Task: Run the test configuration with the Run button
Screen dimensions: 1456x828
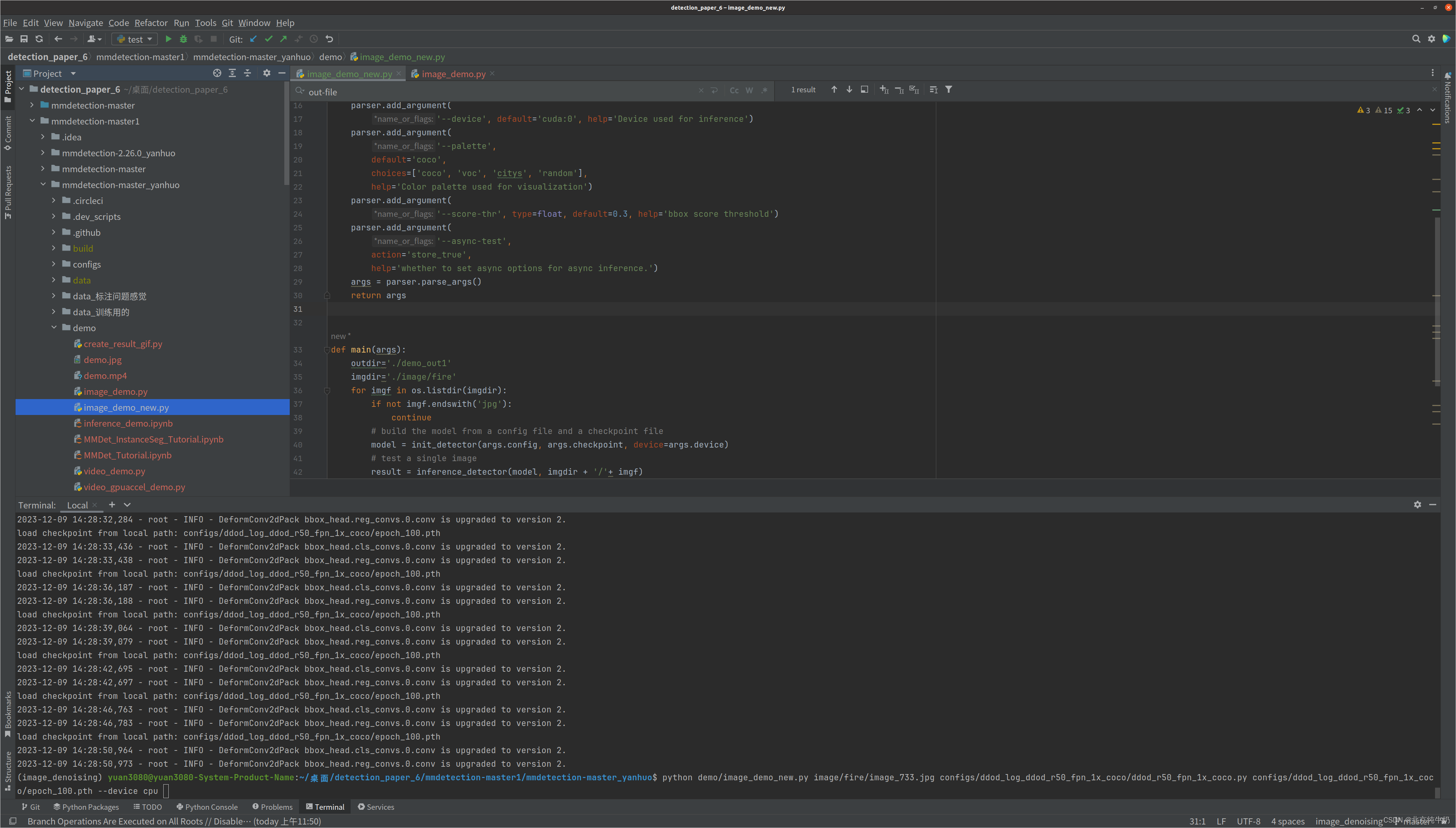Action: pyautogui.click(x=168, y=39)
